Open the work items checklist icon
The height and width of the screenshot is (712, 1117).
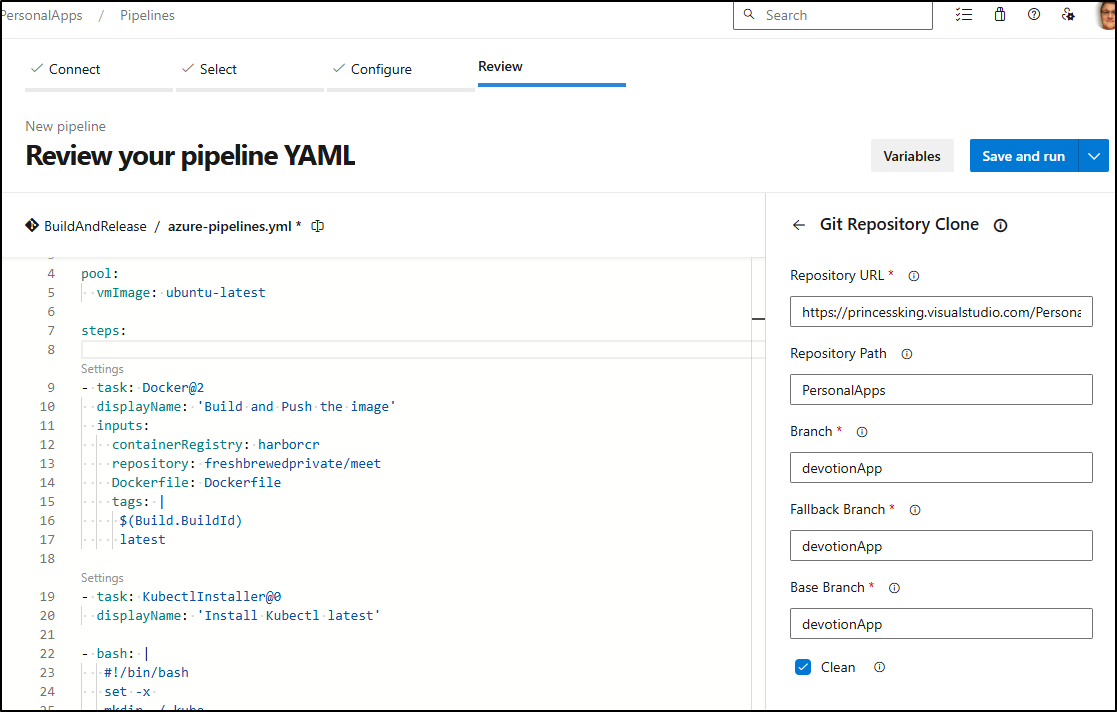[964, 14]
